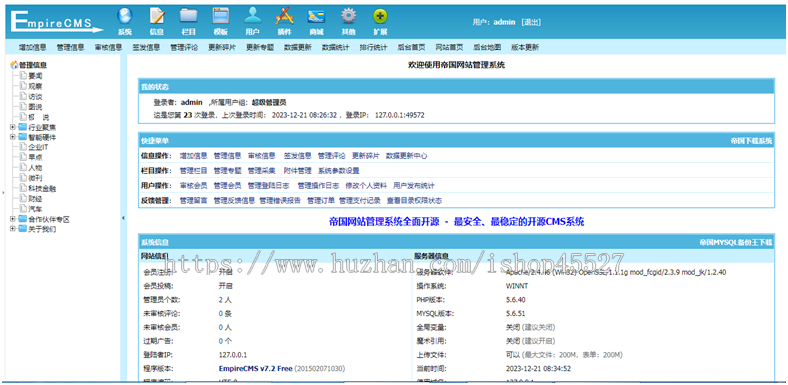This screenshot has width=788, height=385.
Task: Select 版本更新 in the top submenu bar
Action: (x=525, y=48)
